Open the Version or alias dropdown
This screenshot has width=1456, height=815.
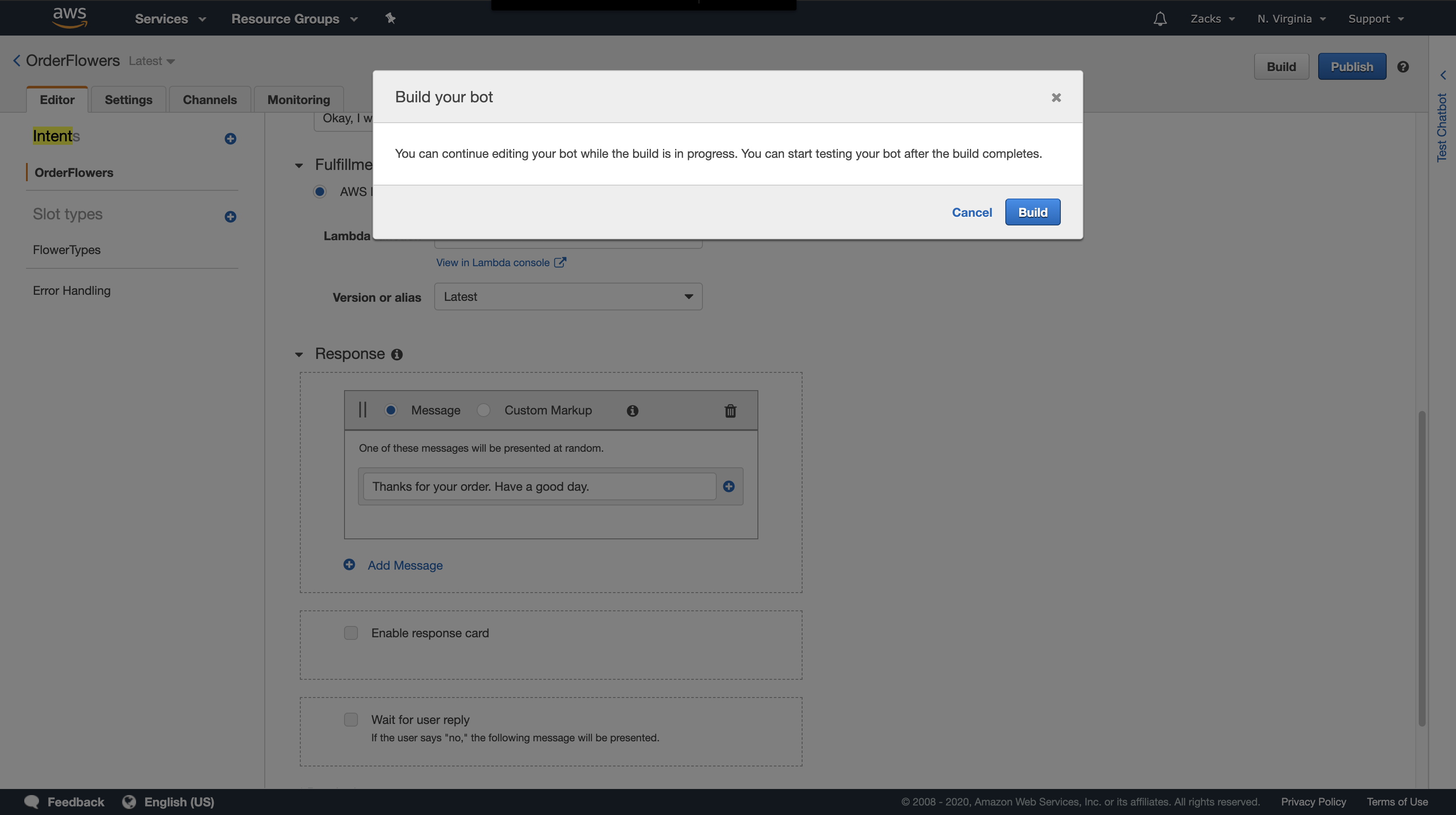pos(568,297)
